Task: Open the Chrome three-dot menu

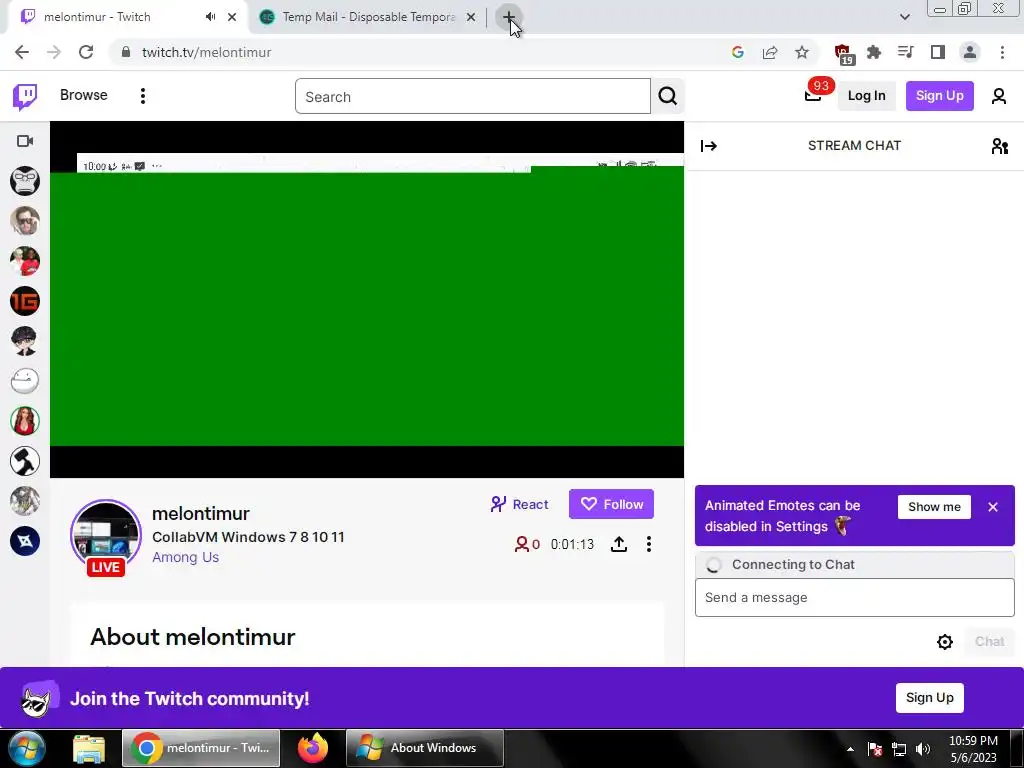Action: click(x=1002, y=52)
